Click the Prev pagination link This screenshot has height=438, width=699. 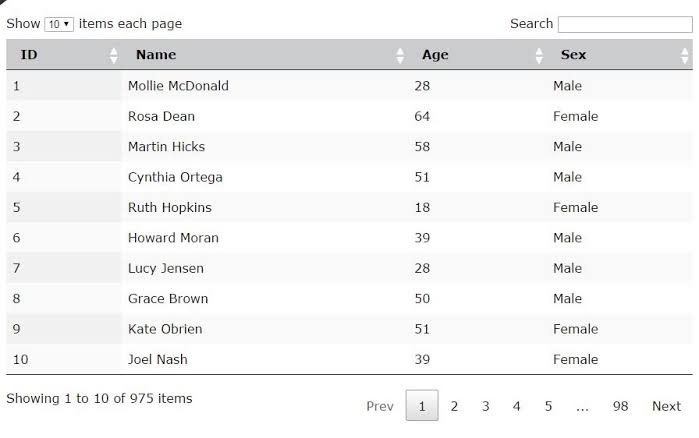click(380, 406)
